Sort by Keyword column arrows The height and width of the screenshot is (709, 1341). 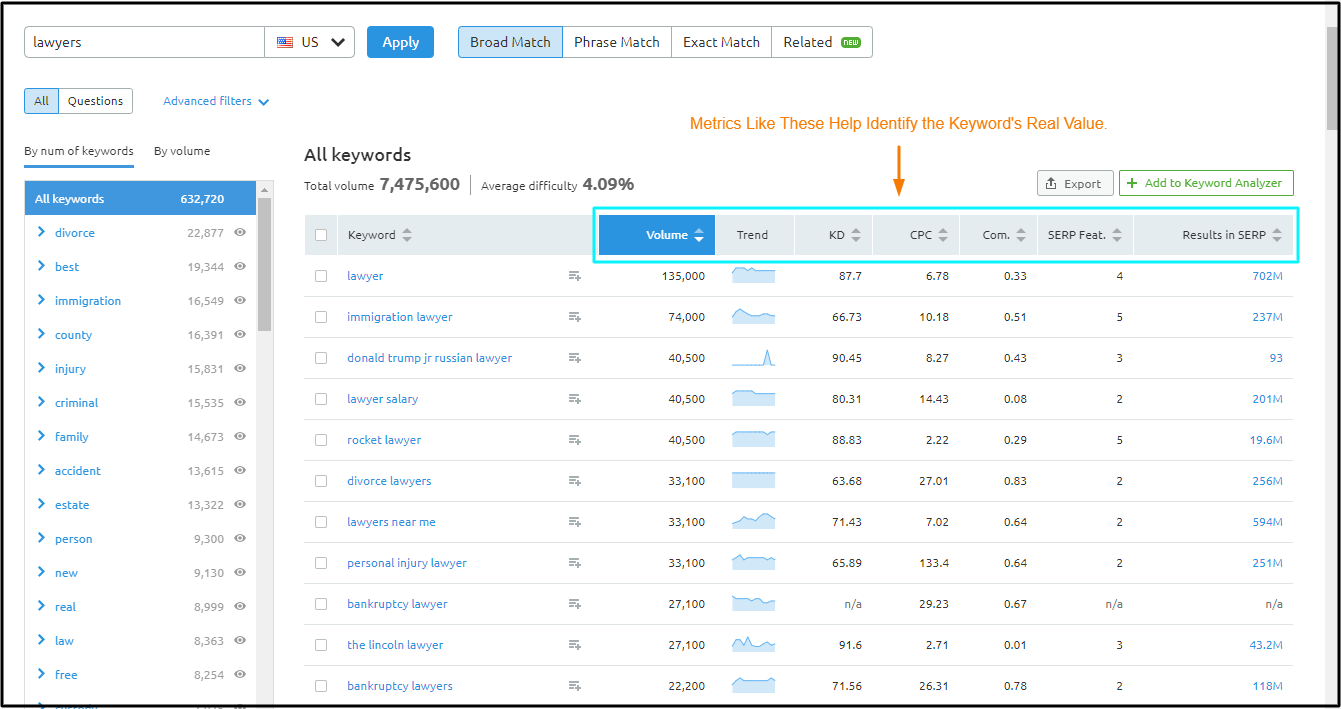point(406,236)
